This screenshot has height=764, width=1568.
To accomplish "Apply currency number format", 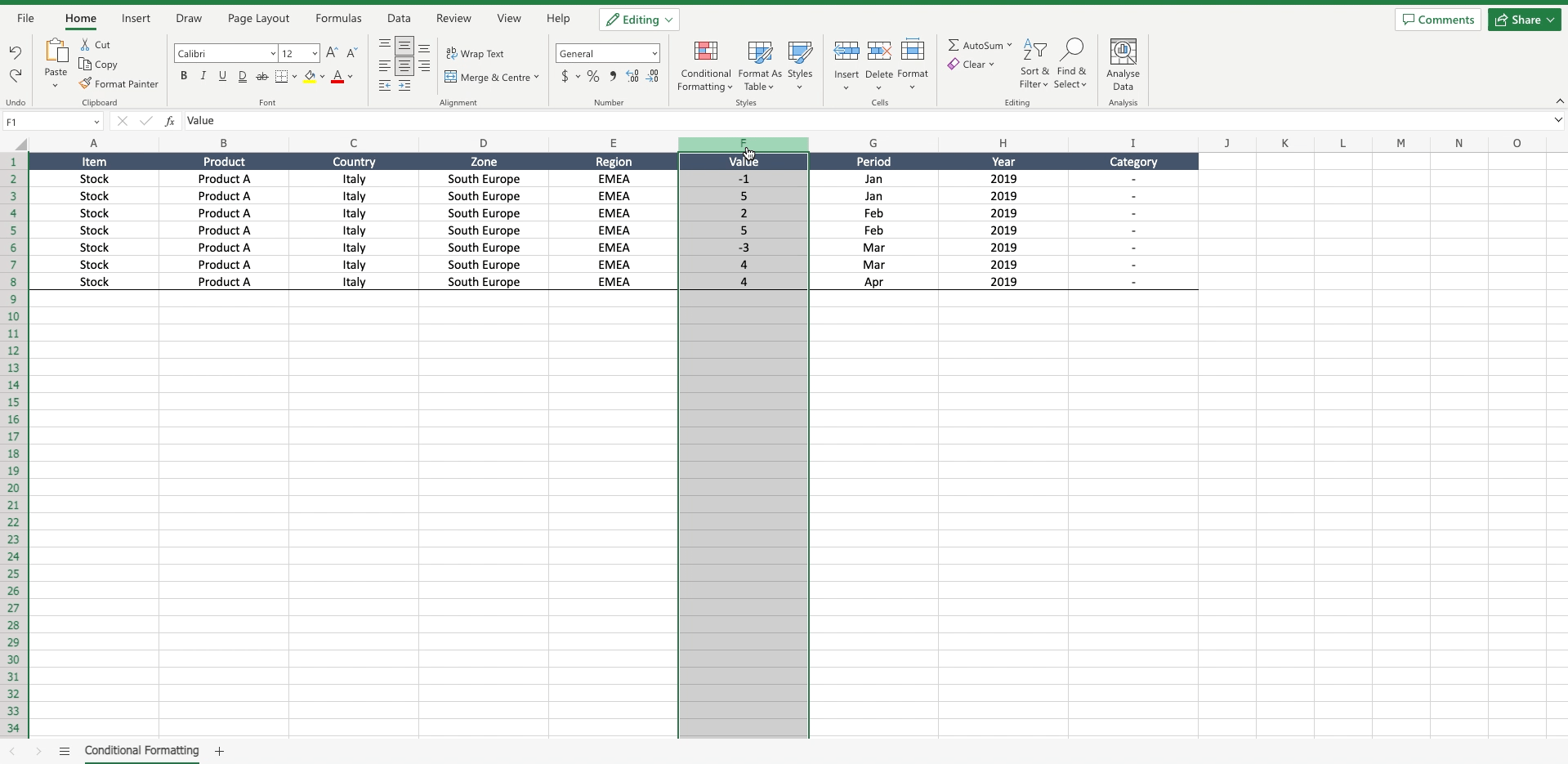I will pyautogui.click(x=565, y=76).
